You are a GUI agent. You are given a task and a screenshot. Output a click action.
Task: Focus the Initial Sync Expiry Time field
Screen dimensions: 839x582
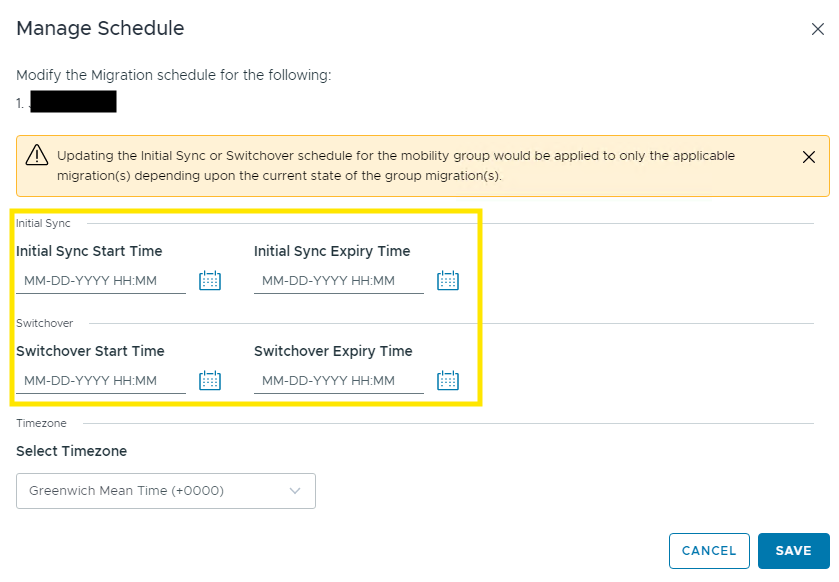tap(338, 281)
